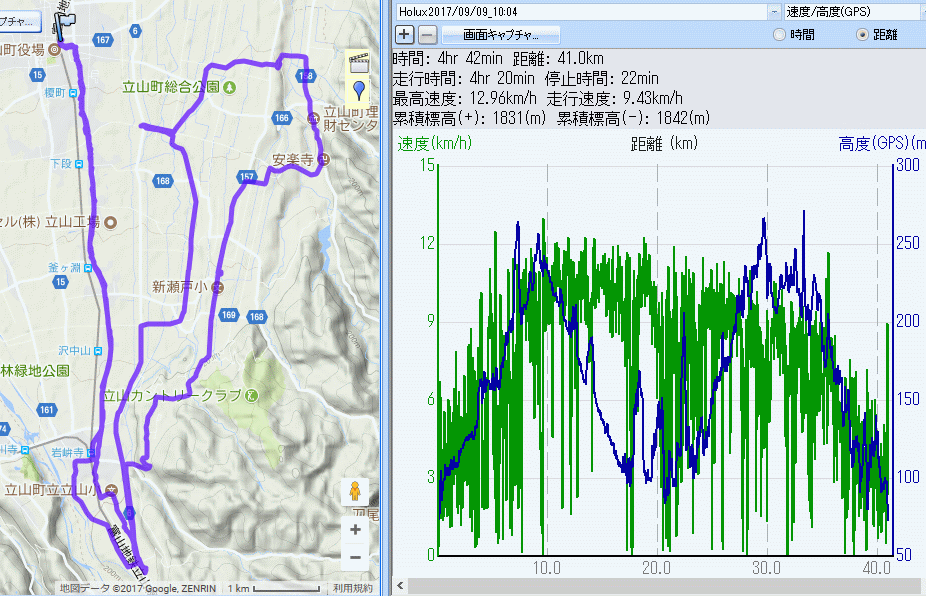Screen dimensions: 926x596
Task: Click the 新瀬戸小 school marker on map
Action: tap(217, 287)
